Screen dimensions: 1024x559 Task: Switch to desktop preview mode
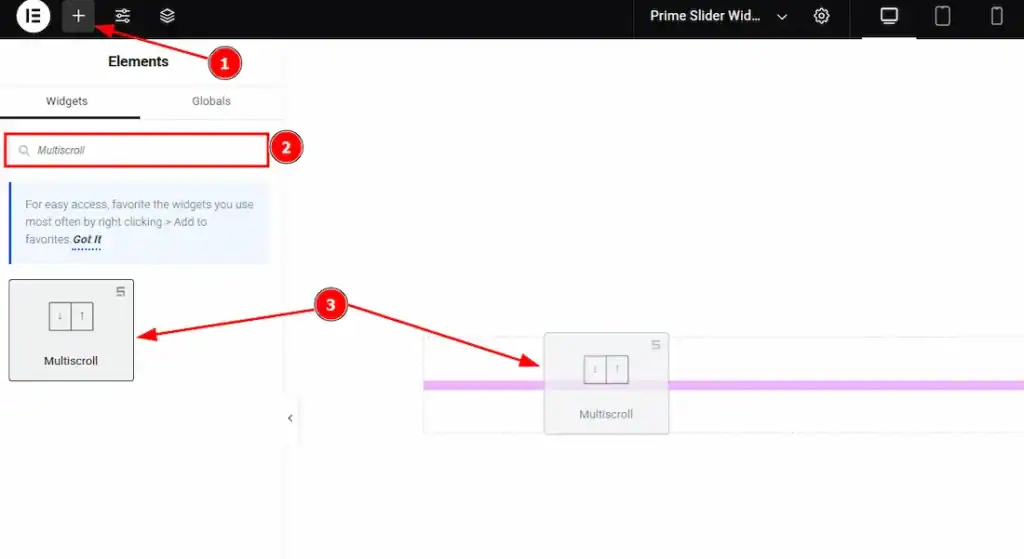click(889, 16)
